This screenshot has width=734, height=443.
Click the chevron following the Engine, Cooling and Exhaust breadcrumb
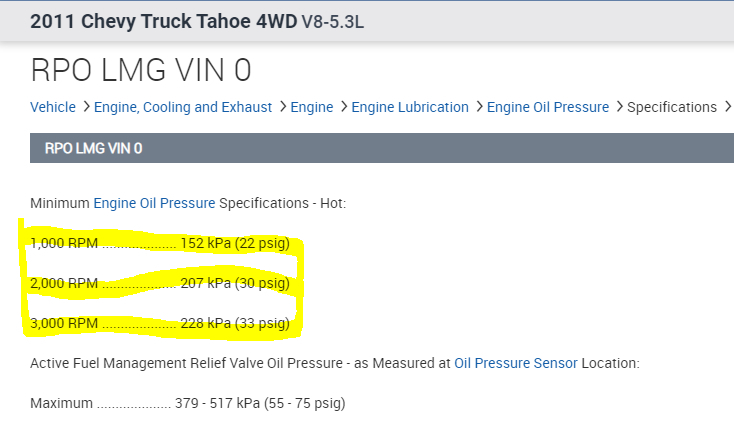[281, 107]
